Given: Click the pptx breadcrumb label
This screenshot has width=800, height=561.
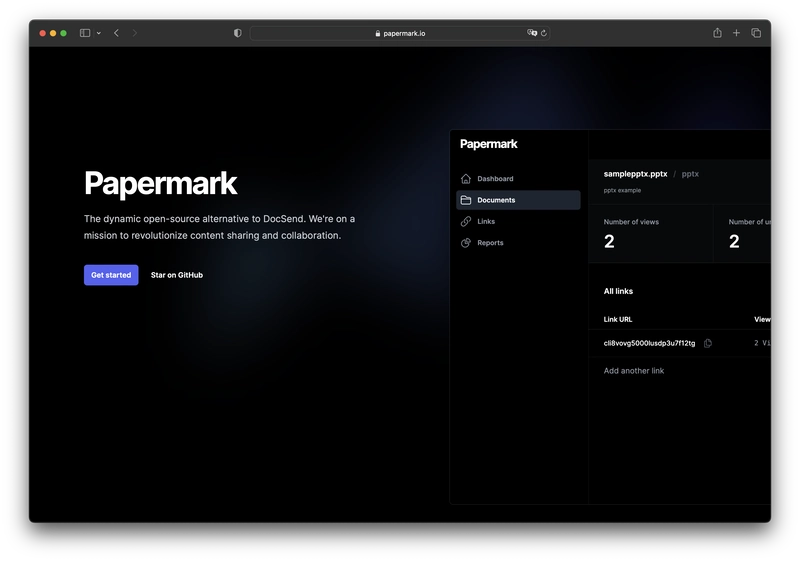Looking at the screenshot, I should pos(690,174).
